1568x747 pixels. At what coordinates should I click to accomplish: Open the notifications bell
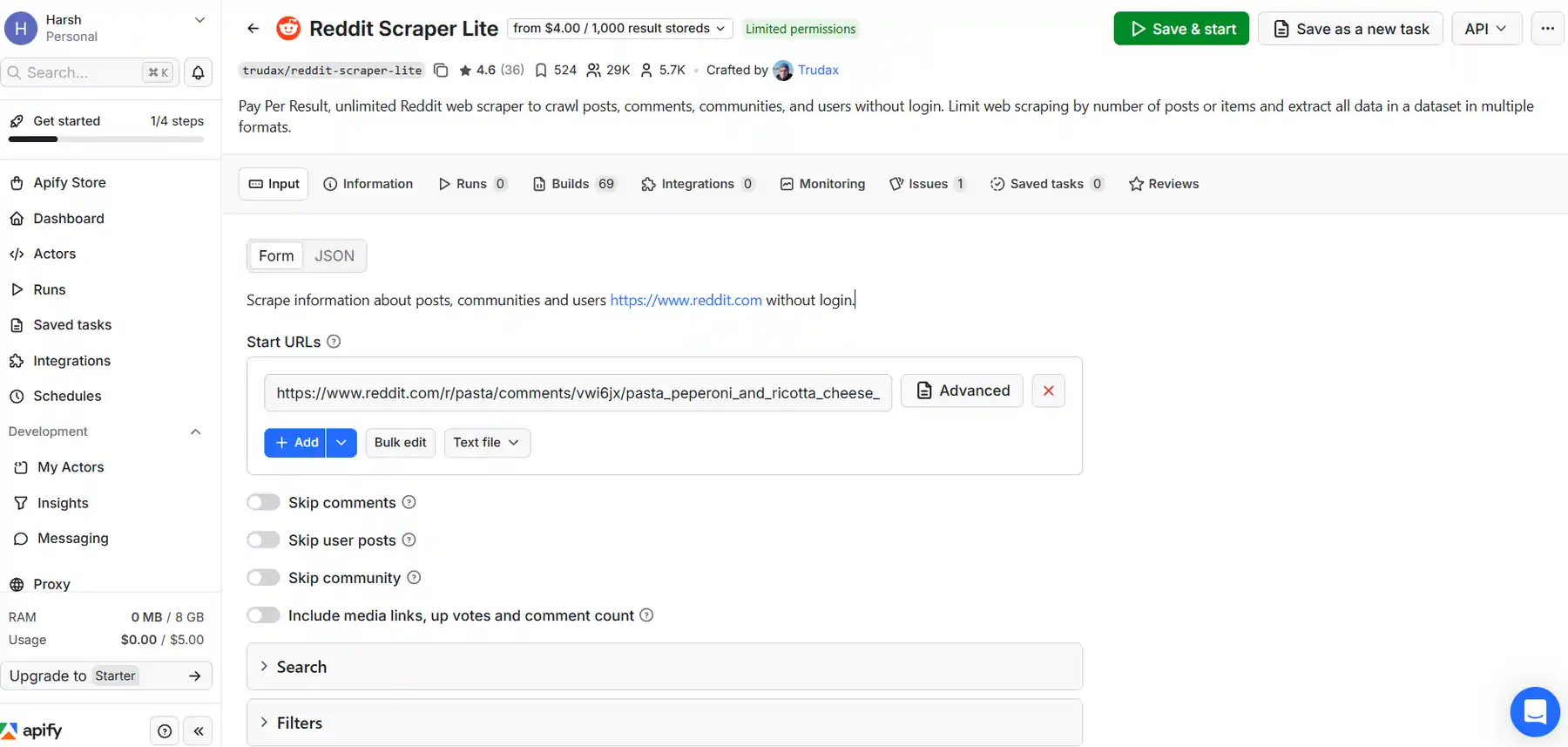[199, 72]
